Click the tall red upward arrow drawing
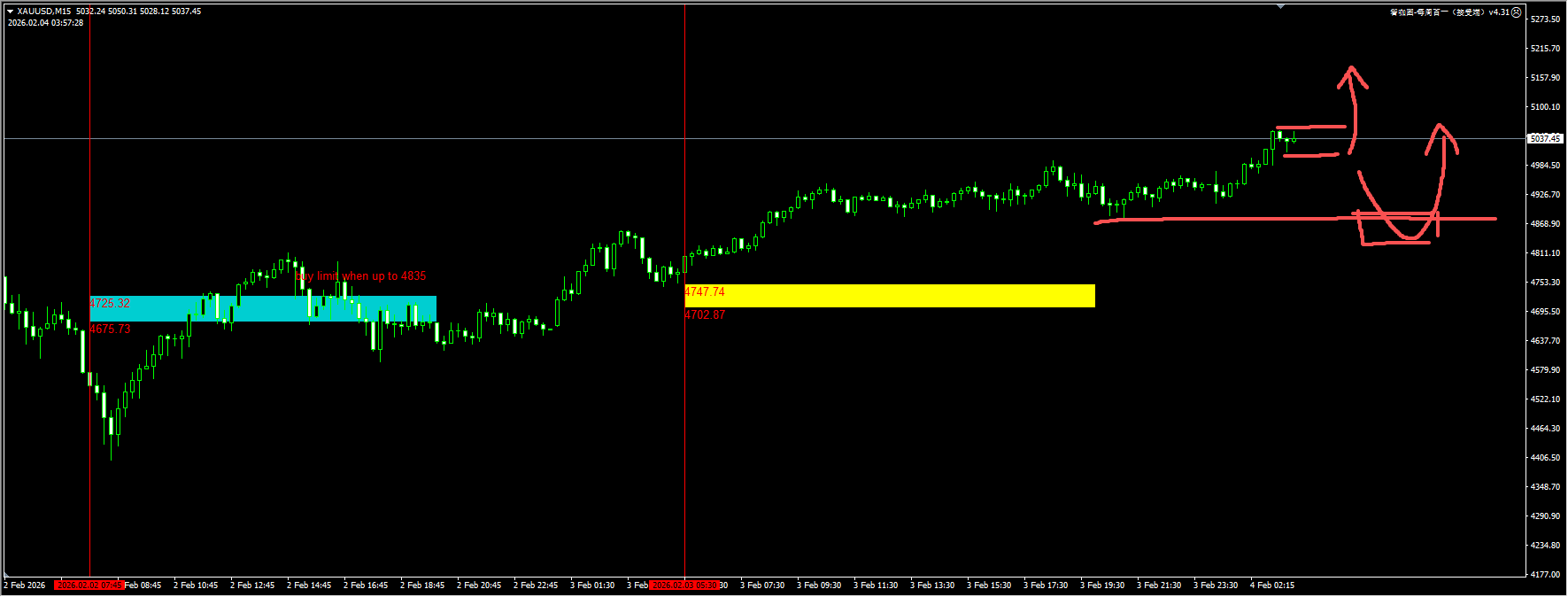Viewport: 1568px width, 597px height. coord(1353,106)
